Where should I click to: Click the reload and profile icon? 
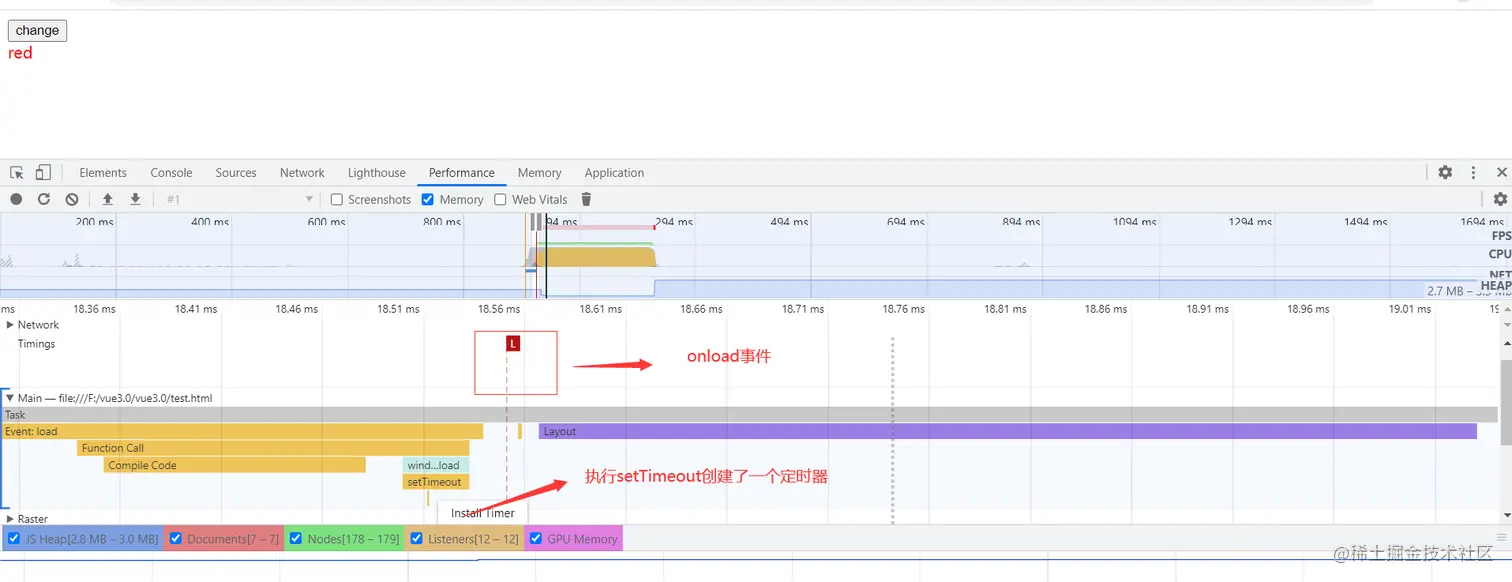44,199
